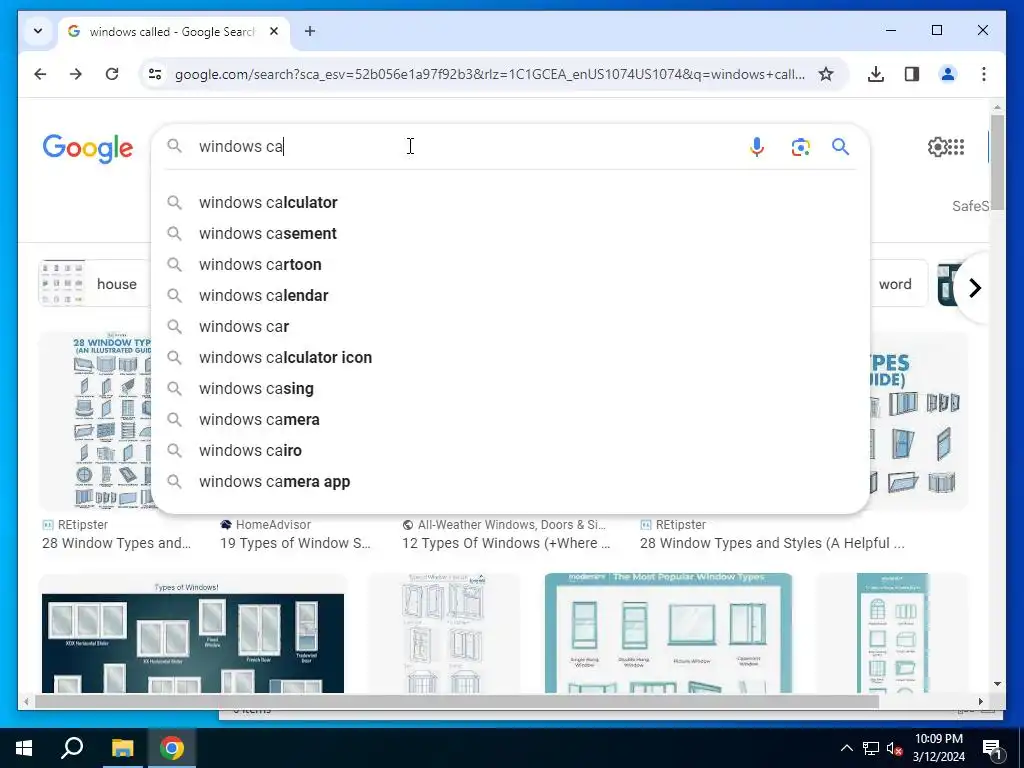
Task: Open the dark 'Types of Windows!' image thumbnail
Action: 193,633
